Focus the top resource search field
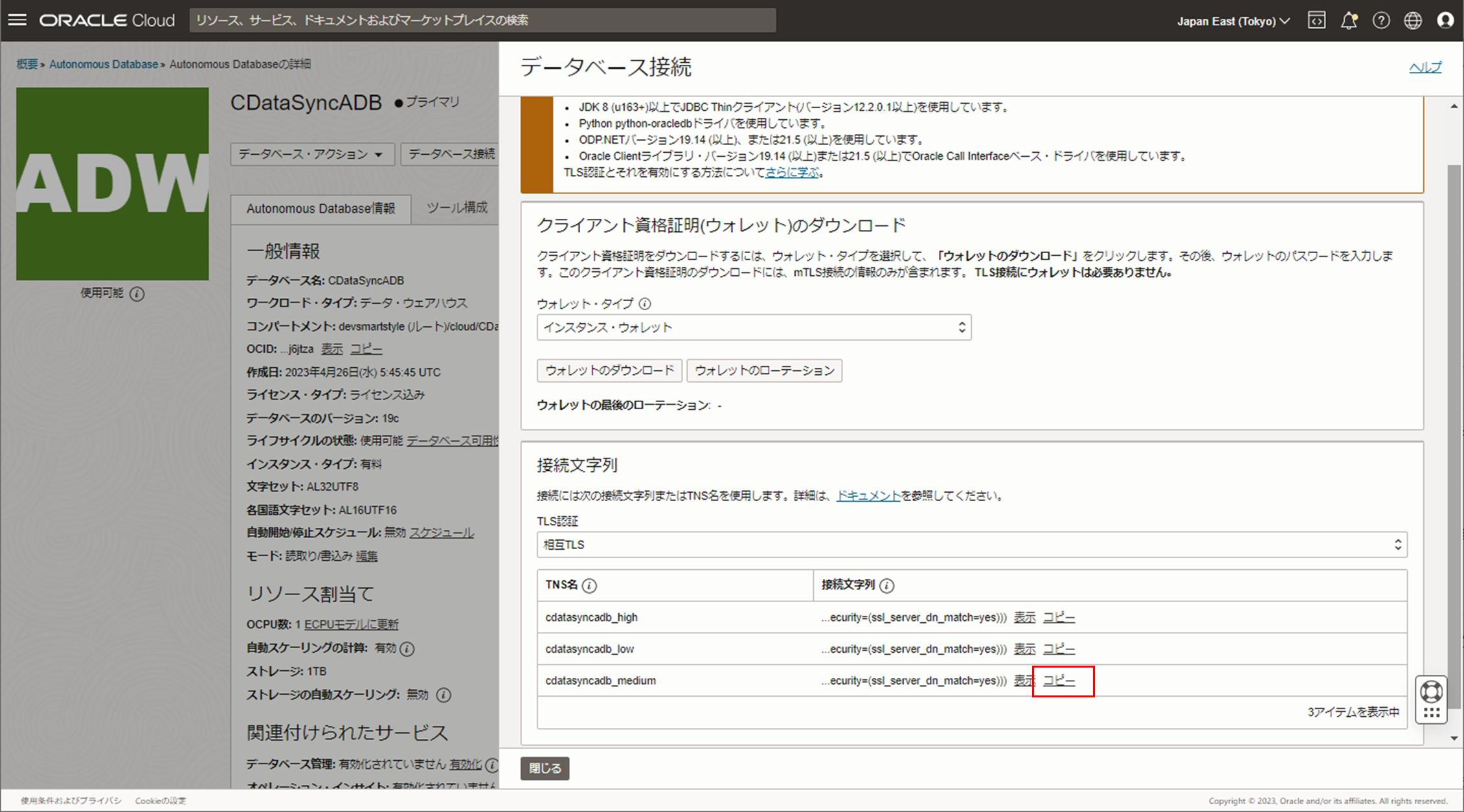This screenshot has width=1464, height=812. click(482, 20)
